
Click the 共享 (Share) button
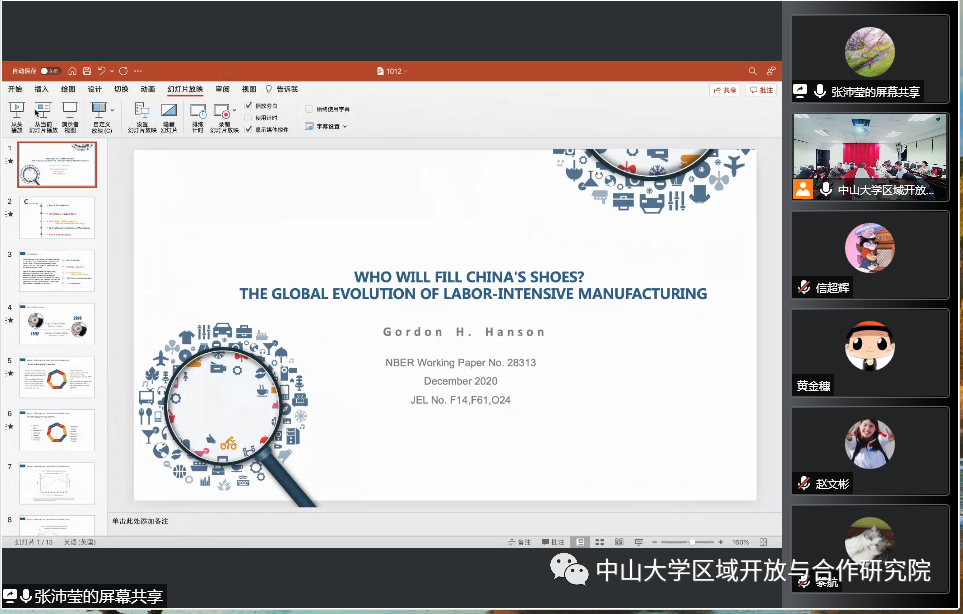[x=724, y=90]
